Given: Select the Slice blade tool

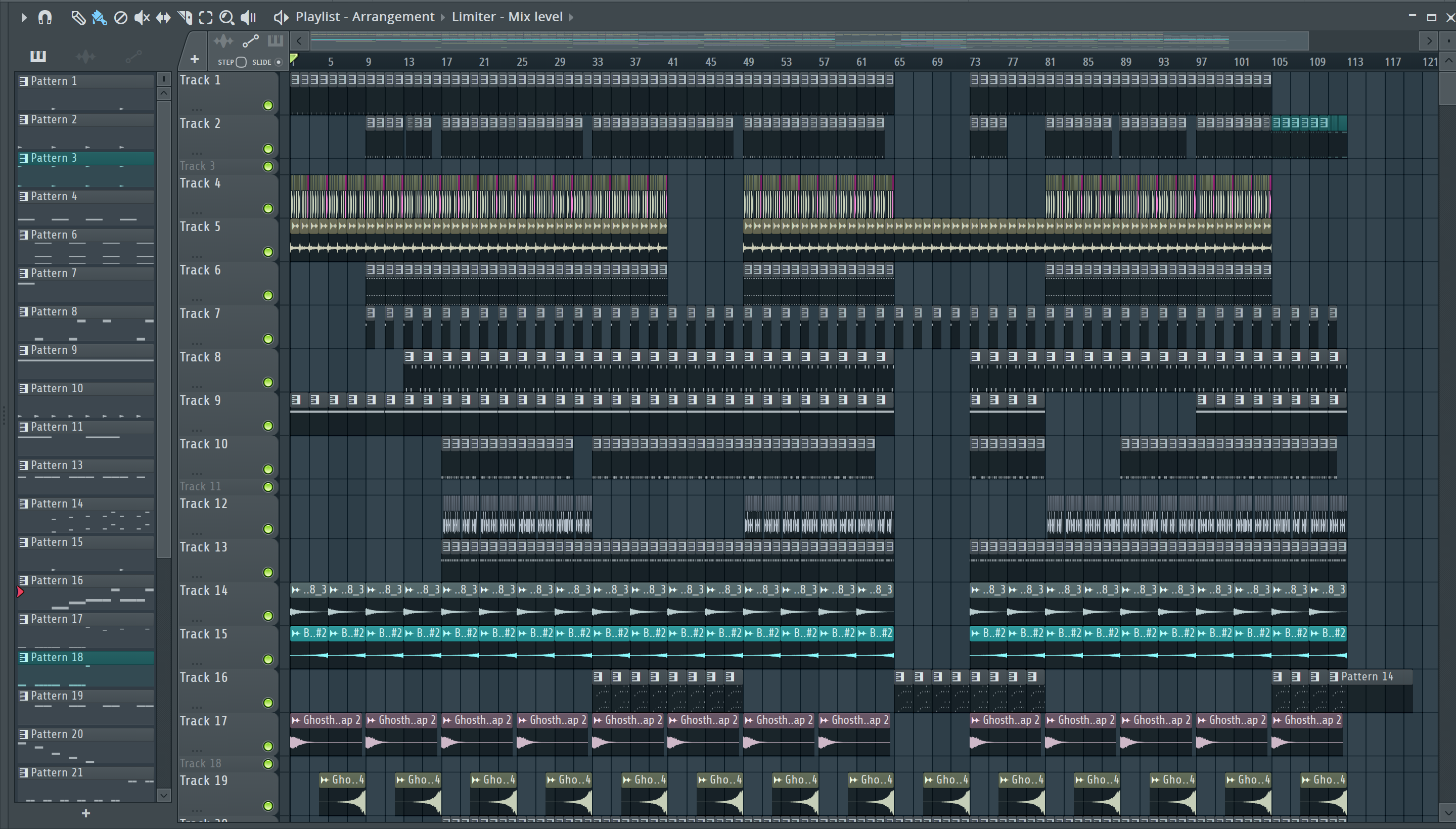Looking at the screenshot, I should (x=185, y=18).
